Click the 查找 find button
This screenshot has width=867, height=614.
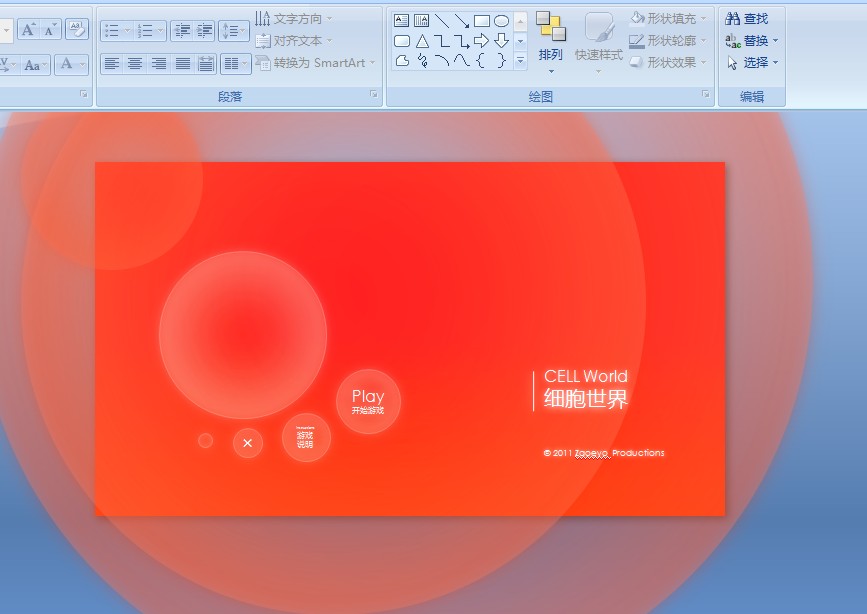pyautogui.click(x=746, y=19)
